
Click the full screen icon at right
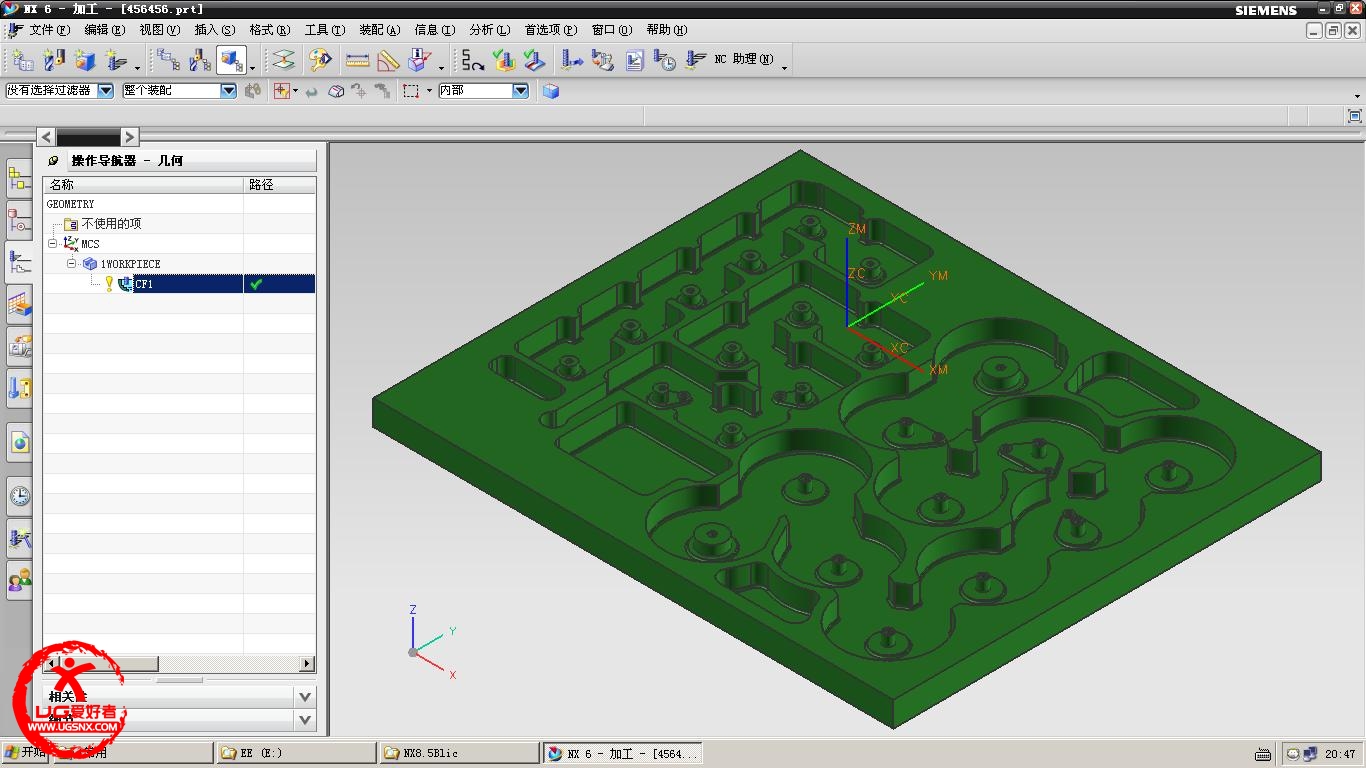(x=1355, y=116)
